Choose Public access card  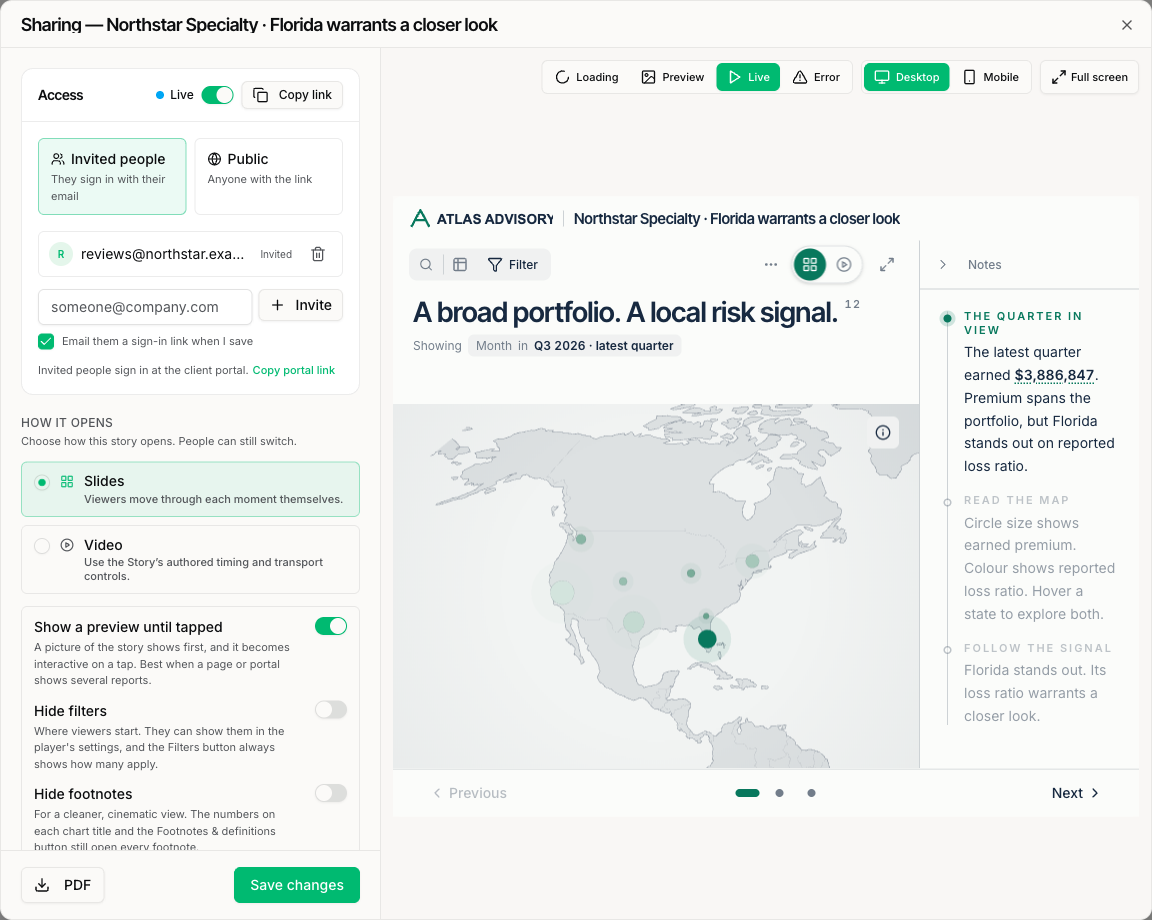tap(269, 176)
